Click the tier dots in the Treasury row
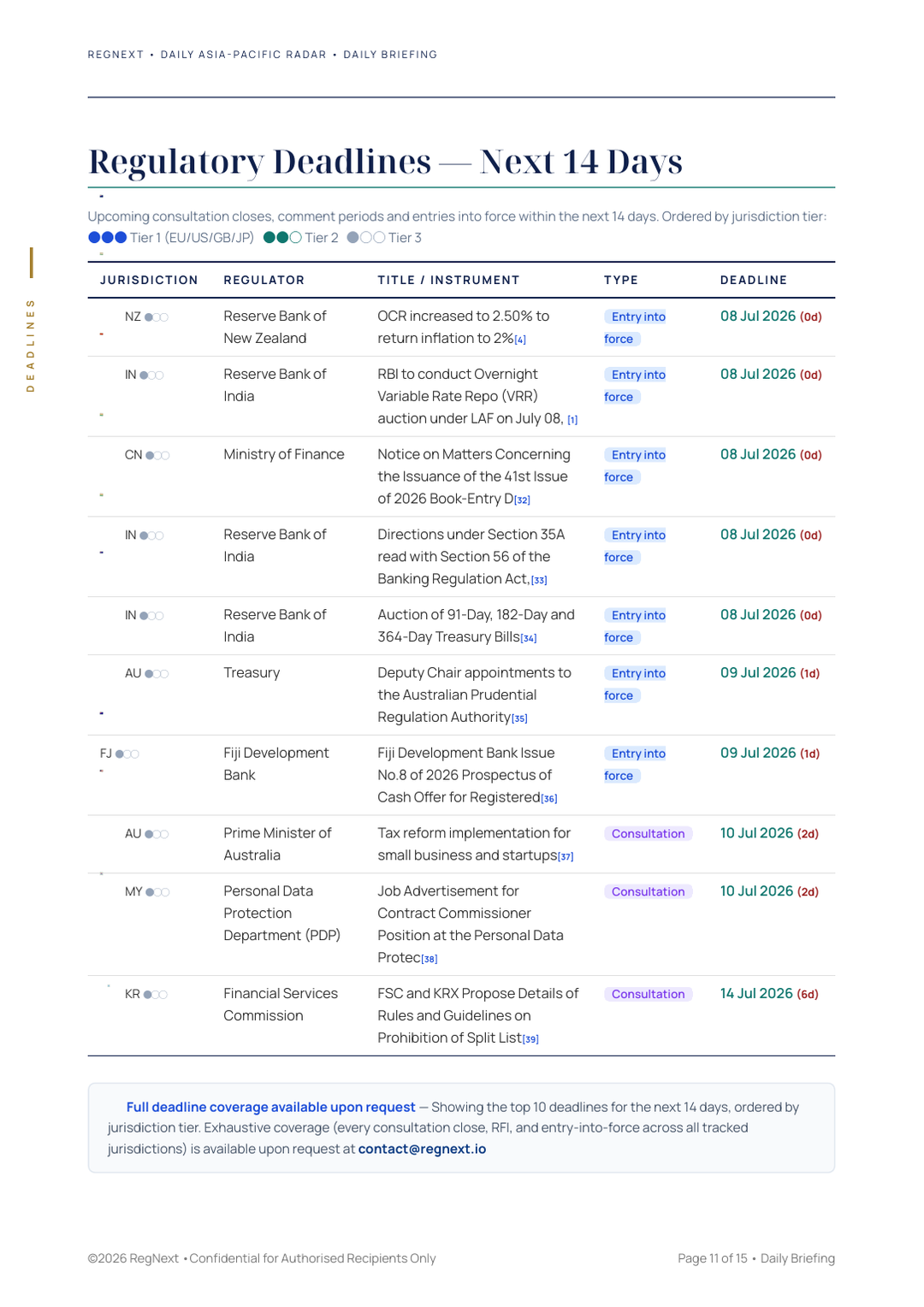This screenshot has height=1307, width=924. pyautogui.click(x=157, y=674)
